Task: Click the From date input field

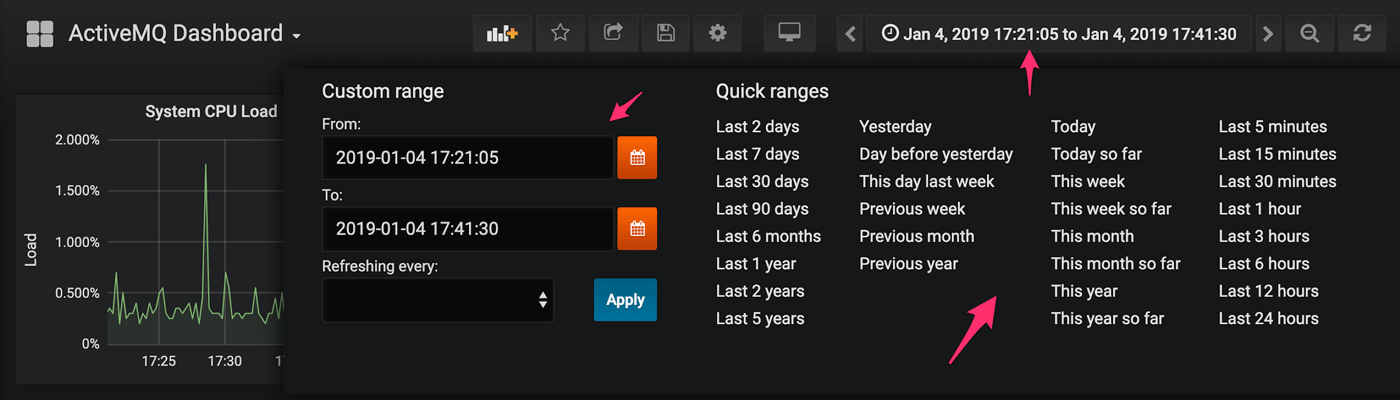Action: (468, 158)
